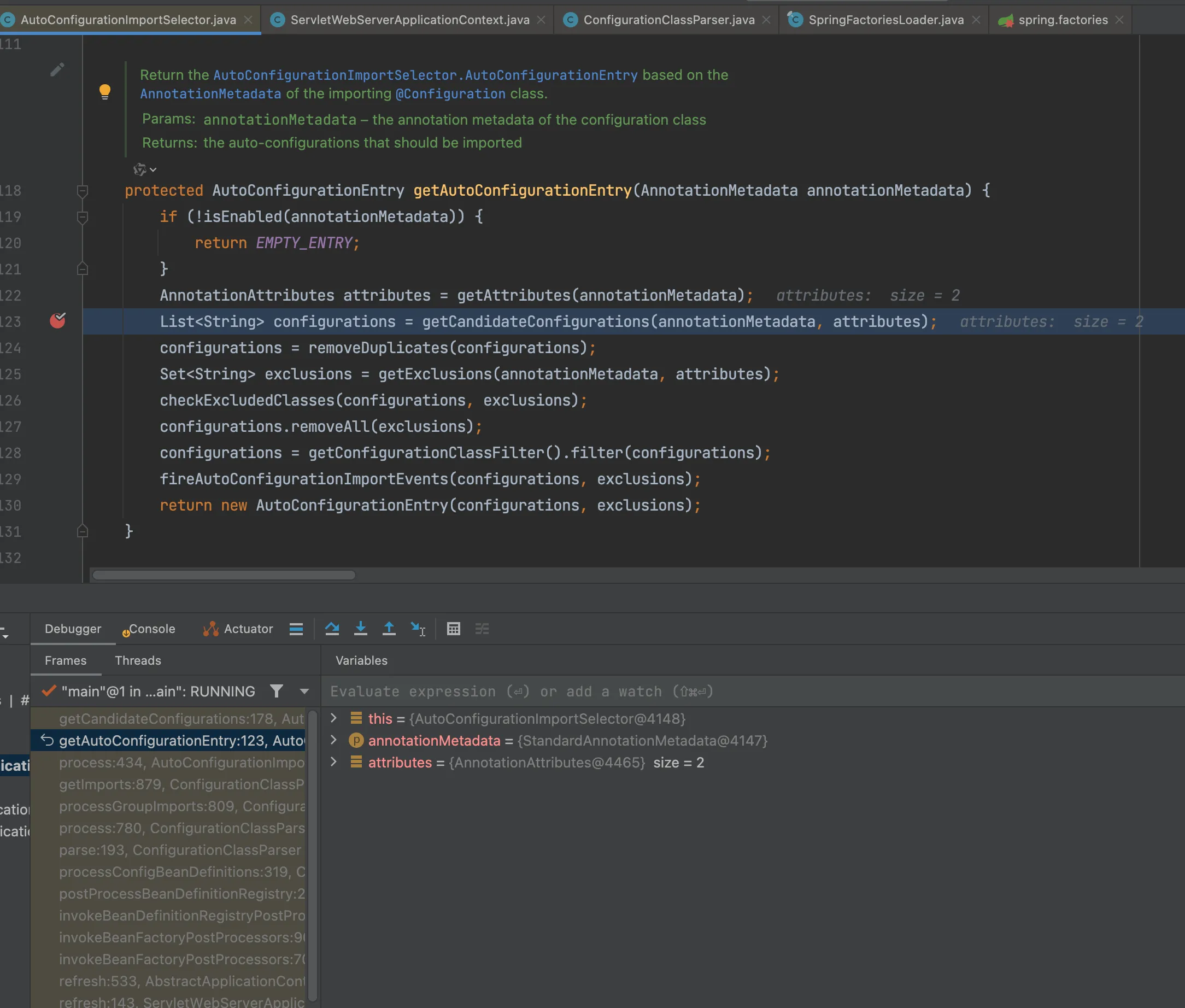Select invokeBeanDefinitionRegistryPostProcessors frame
This screenshot has height=1008, width=1185.
169,916
